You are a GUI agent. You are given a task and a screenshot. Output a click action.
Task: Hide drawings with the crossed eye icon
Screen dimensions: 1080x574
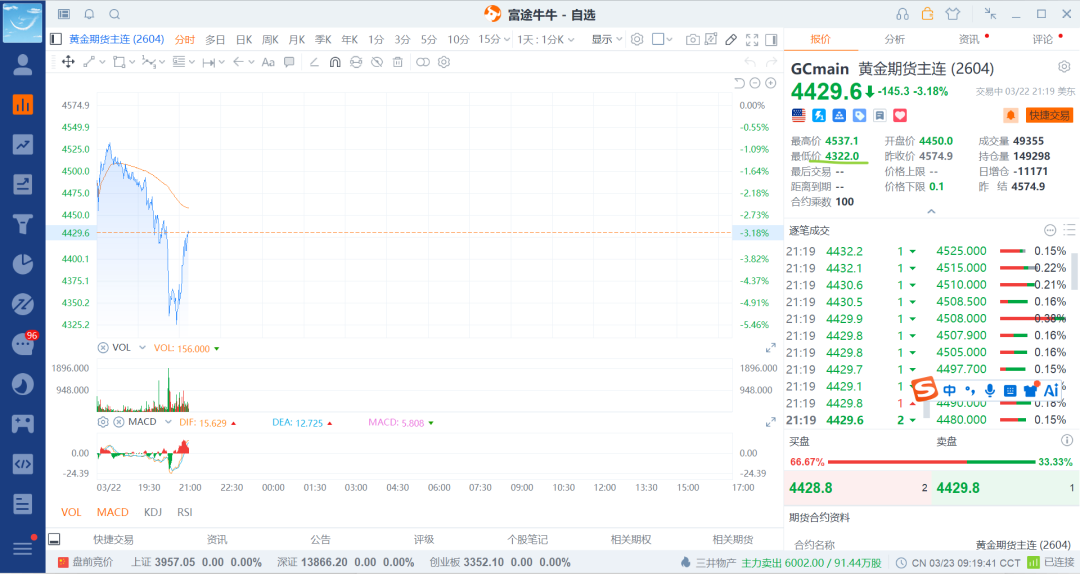(377, 62)
